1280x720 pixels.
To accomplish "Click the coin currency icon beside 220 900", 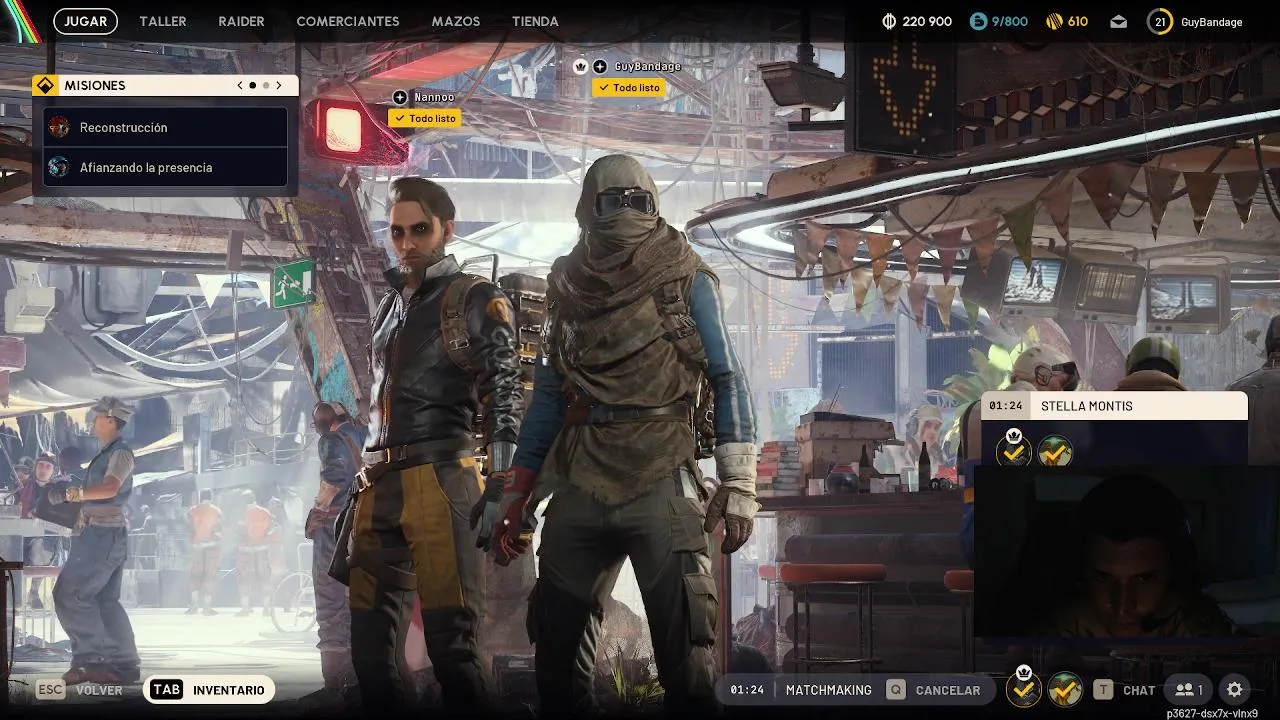I will point(889,21).
